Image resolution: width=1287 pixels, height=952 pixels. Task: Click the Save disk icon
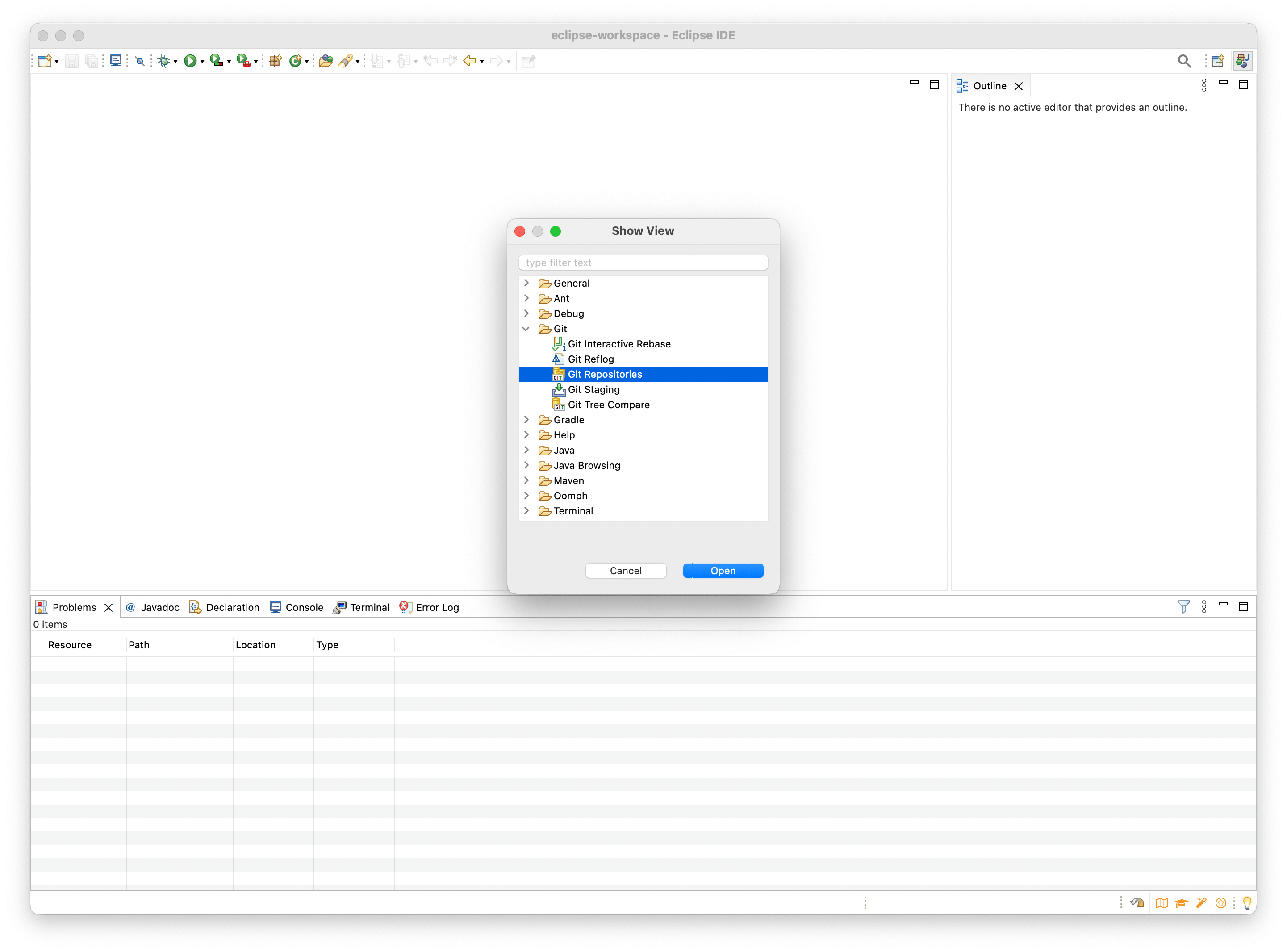pos(71,61)
